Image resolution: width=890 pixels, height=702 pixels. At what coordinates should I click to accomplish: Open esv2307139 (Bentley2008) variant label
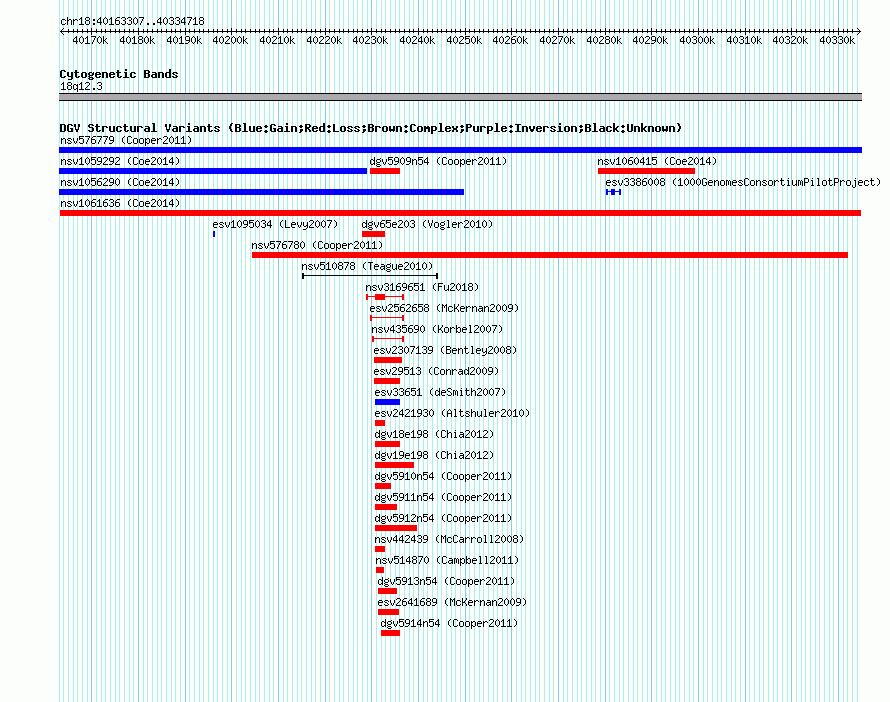pos(446,350)
